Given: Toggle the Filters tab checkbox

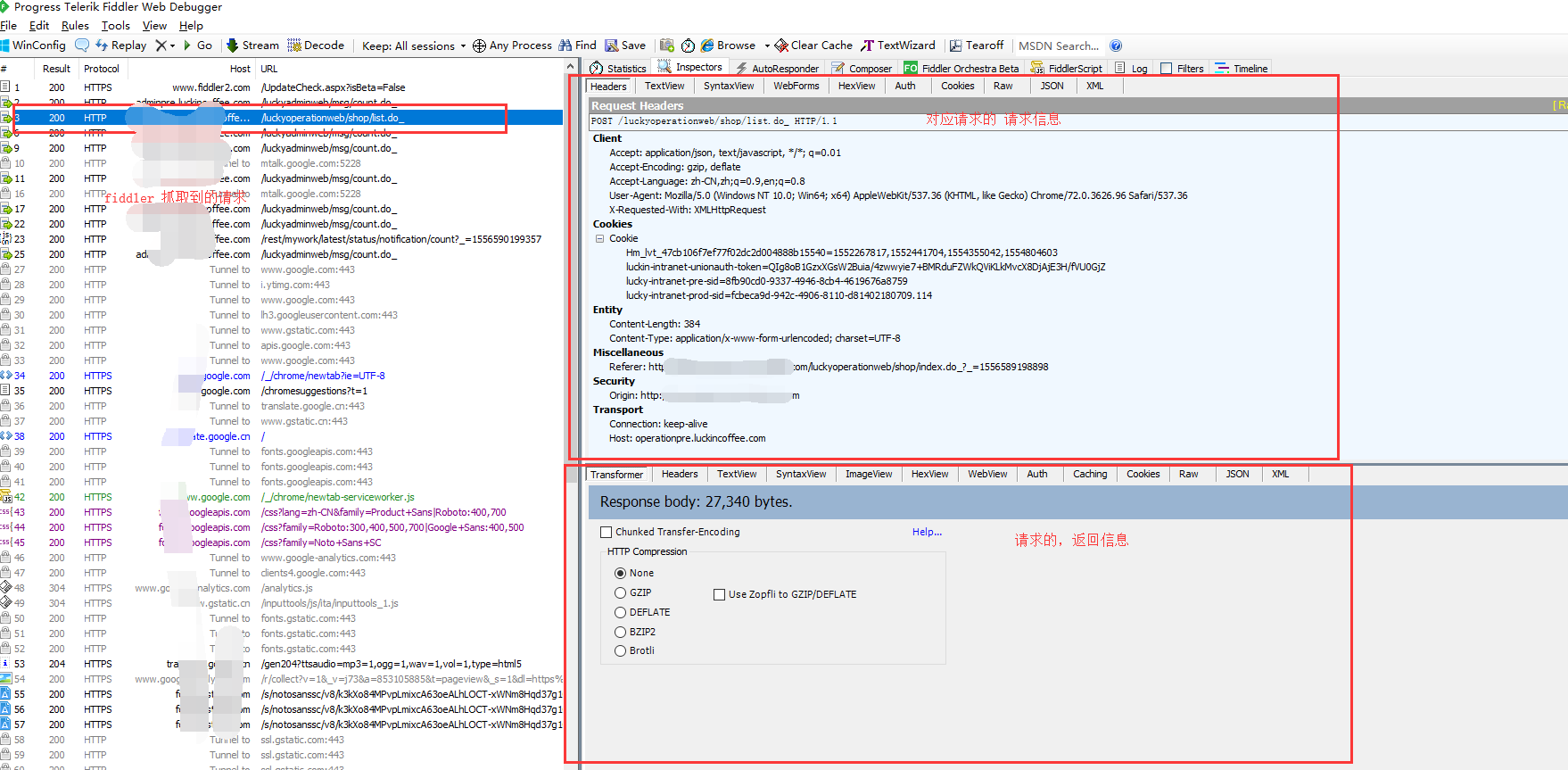Looking at the screenshot, I should coord(1166,68).
